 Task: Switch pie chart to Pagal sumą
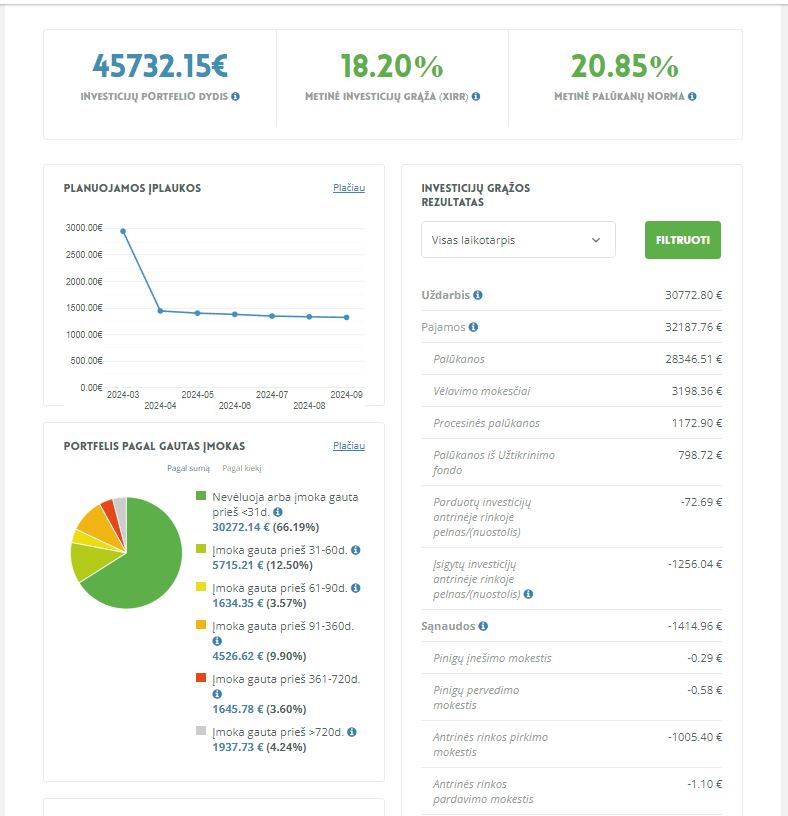click(x=188, y=468)
